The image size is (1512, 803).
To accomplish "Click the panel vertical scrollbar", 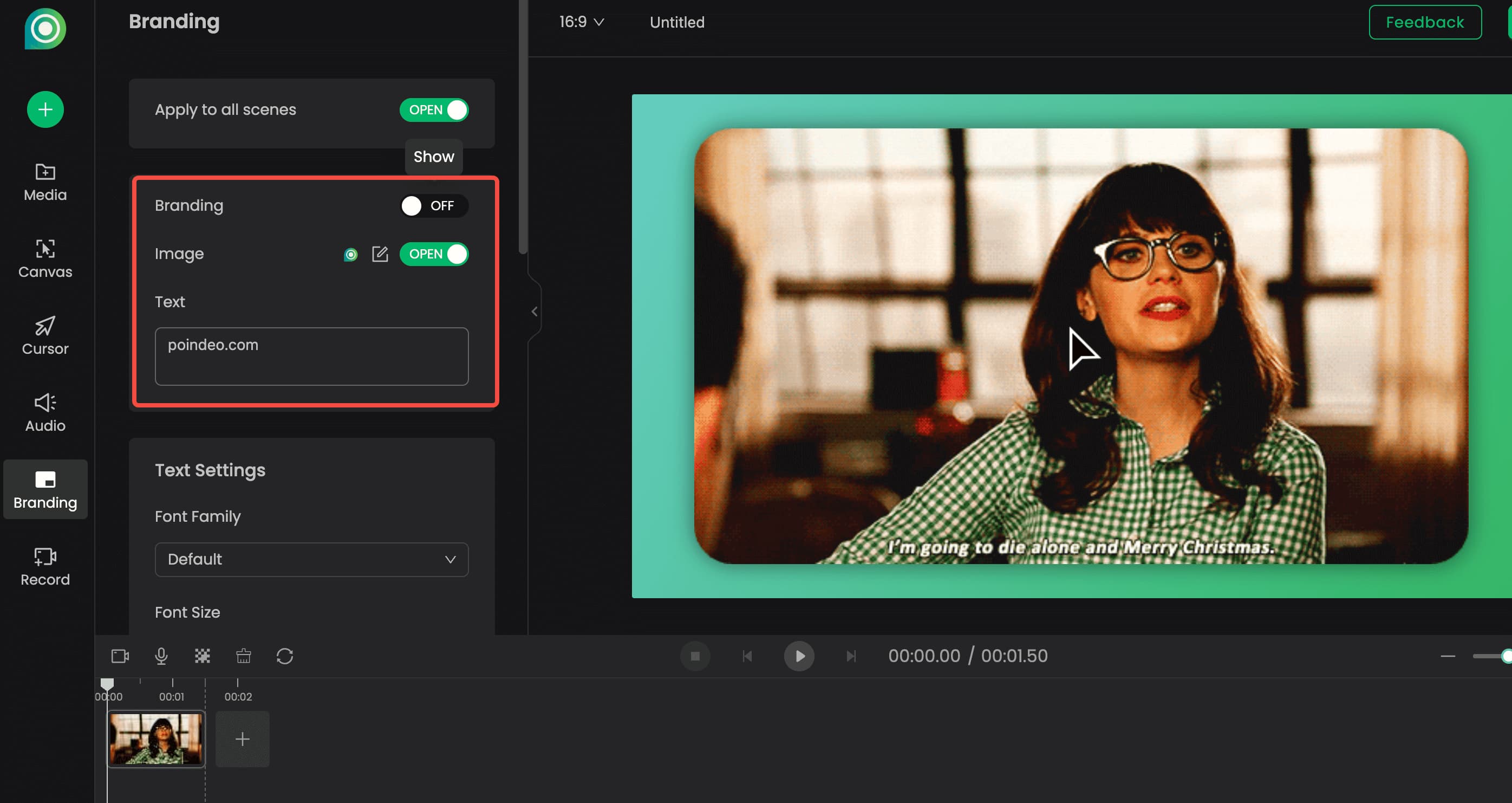I will [523, 127].
